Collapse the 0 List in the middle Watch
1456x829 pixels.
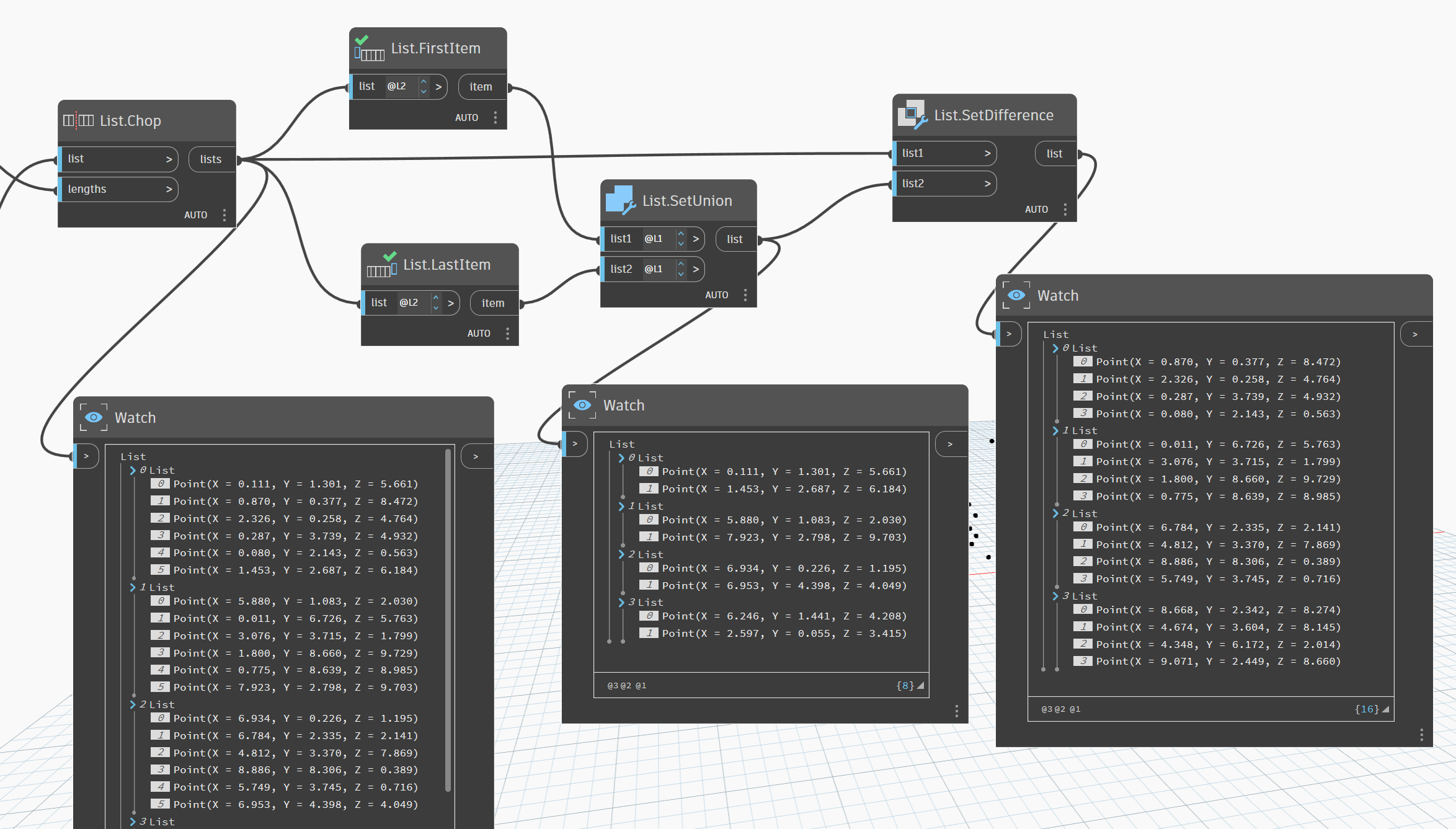(x=622, y=458)
